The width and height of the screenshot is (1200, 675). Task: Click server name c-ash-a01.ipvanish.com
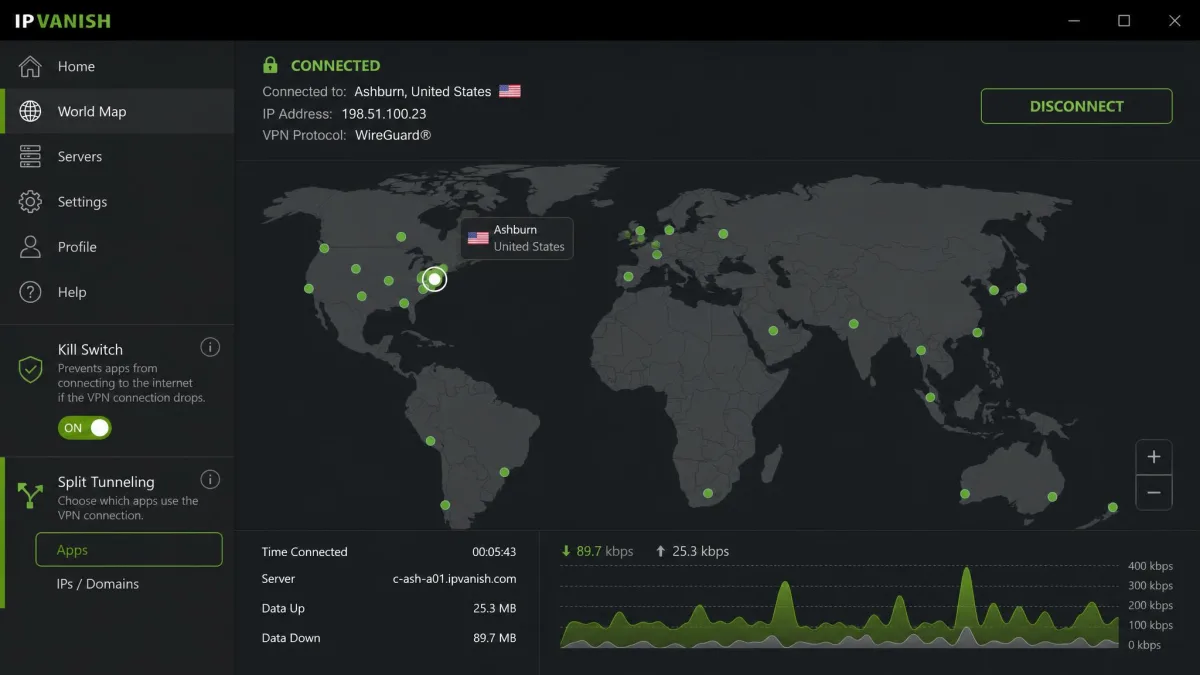coord(454,579)
